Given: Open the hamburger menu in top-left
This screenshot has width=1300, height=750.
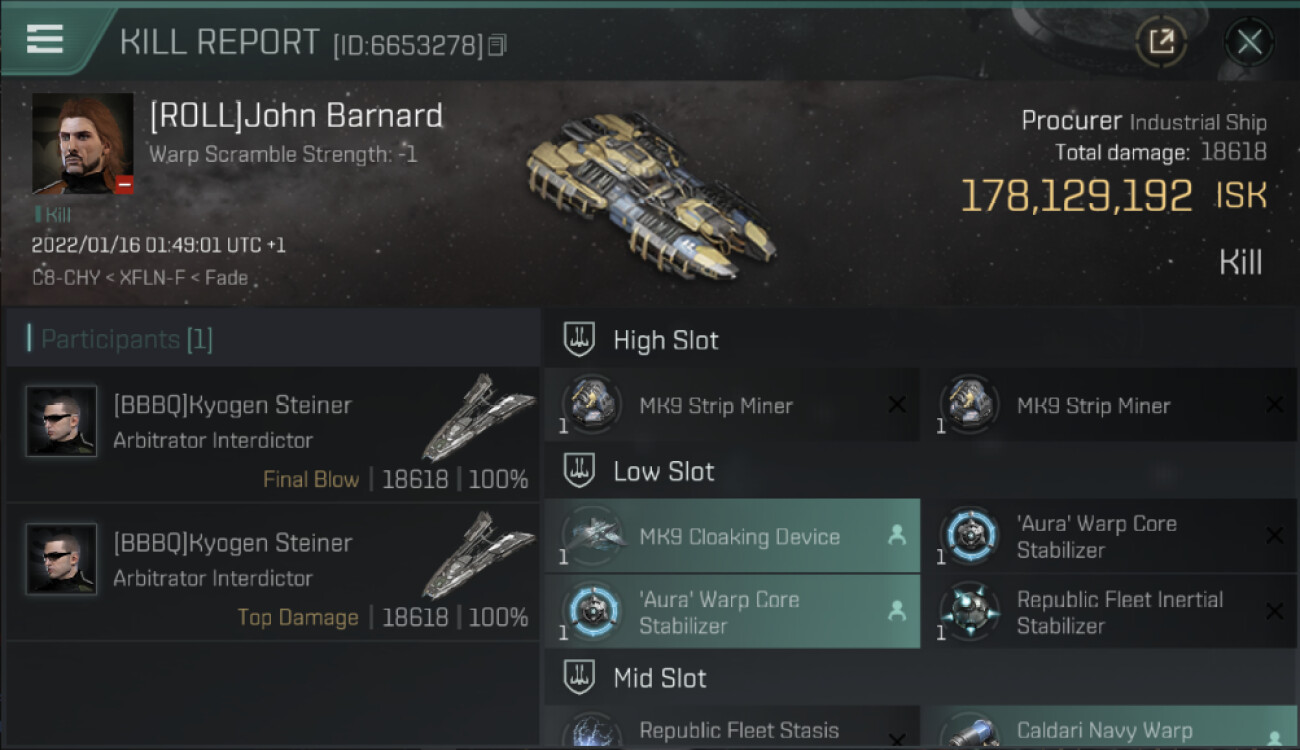Looking at the screenshot, I should 45,39.
